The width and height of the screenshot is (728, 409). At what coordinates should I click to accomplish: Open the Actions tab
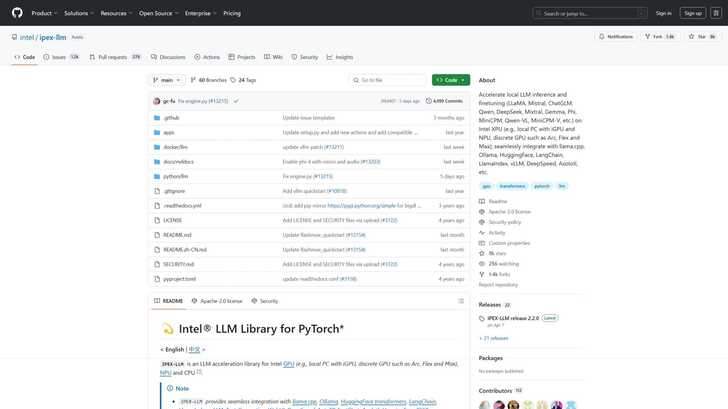point(207,57)
